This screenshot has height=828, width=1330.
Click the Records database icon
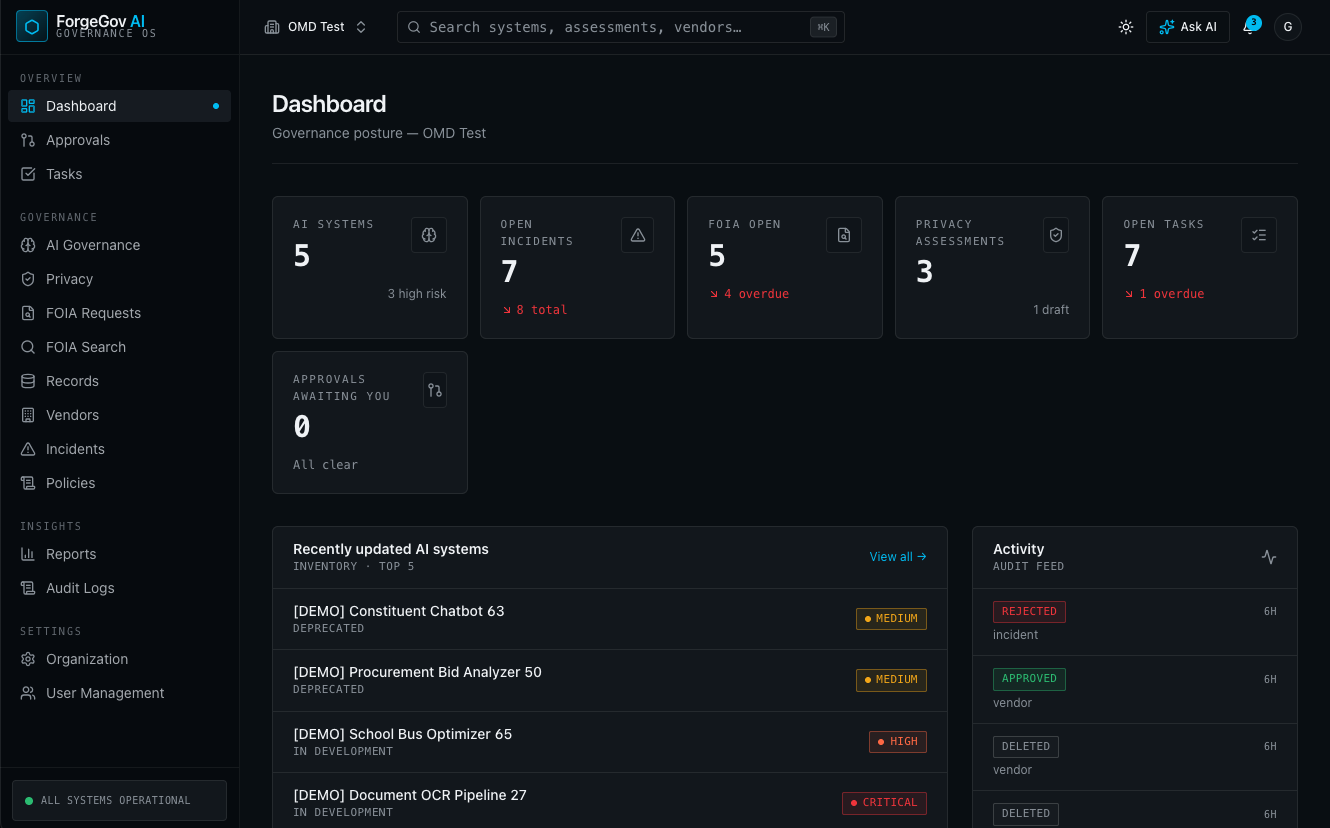point(28,381)
